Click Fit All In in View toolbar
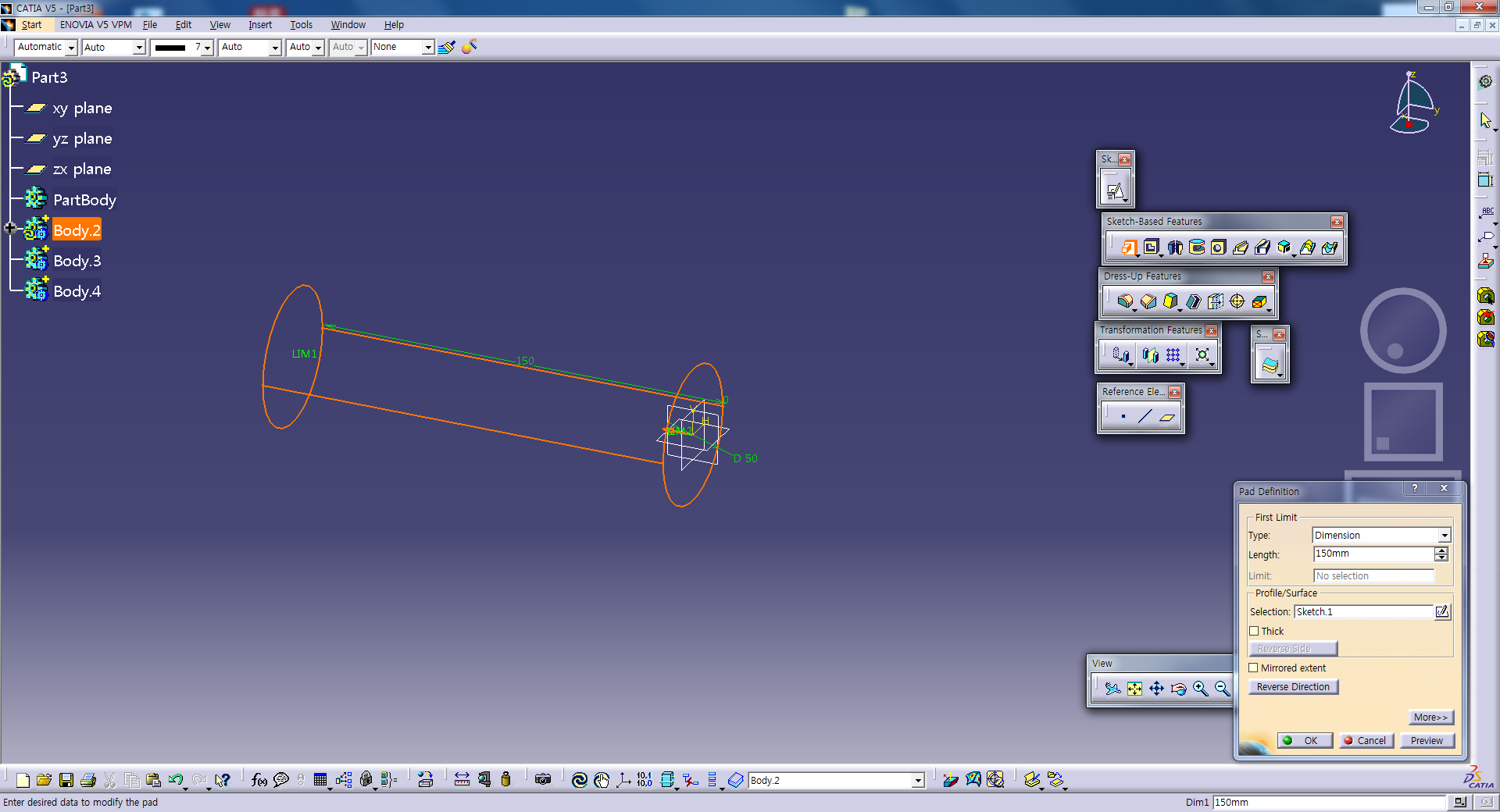The height and width of the screenshot is (812, 1500). click(x=1135, y=689)
